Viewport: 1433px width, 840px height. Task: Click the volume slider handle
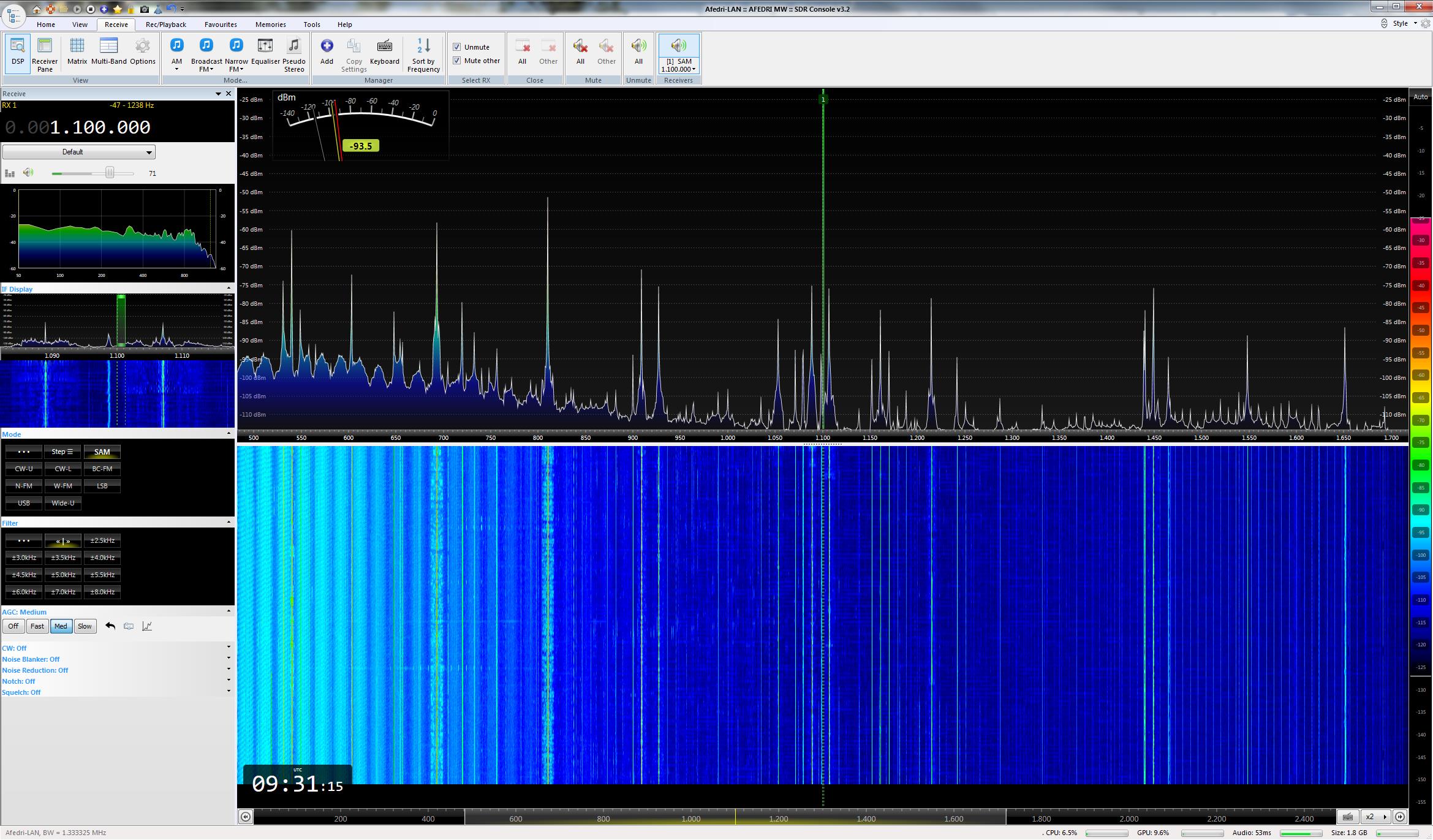(110, 173)
